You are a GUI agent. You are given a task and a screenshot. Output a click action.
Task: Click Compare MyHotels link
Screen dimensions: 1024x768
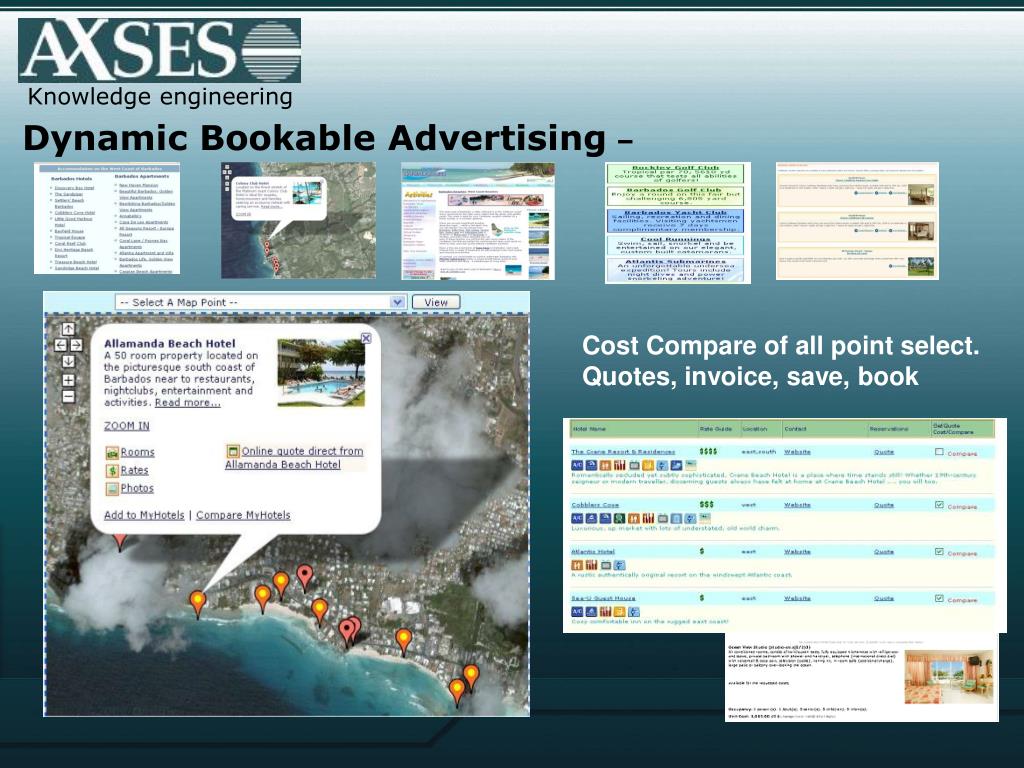243,515
